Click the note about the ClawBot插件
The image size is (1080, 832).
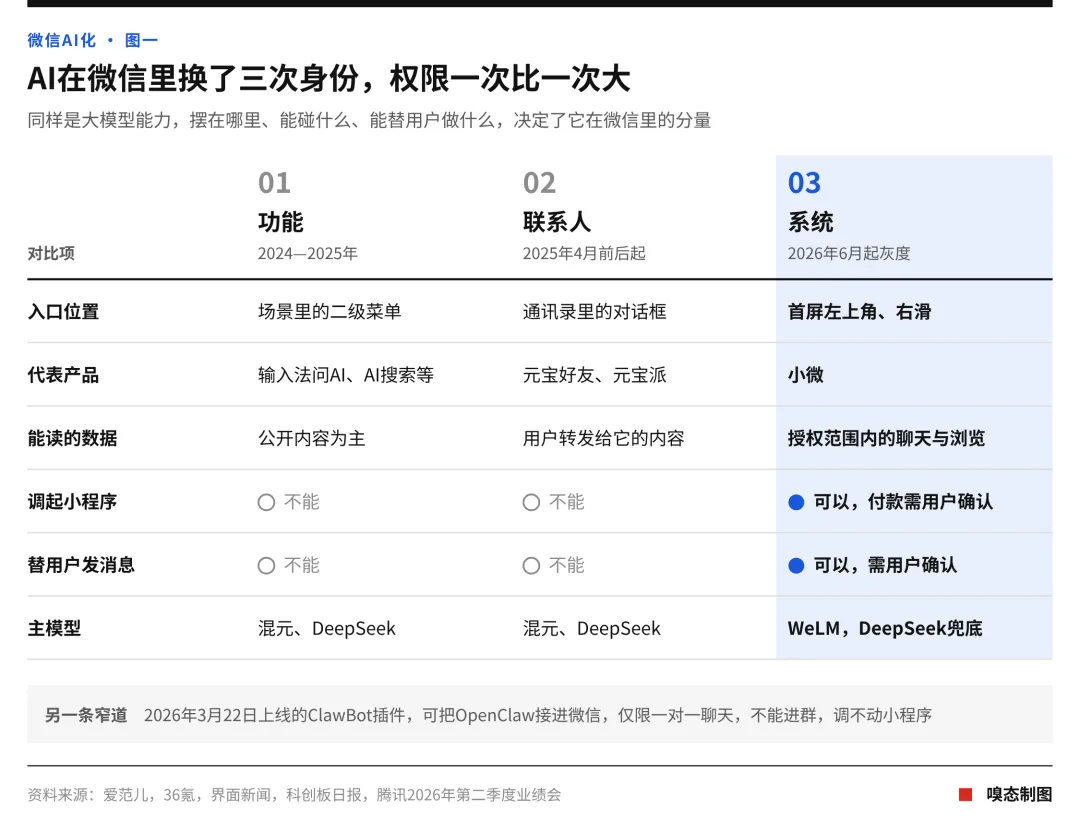click(538, 716)
